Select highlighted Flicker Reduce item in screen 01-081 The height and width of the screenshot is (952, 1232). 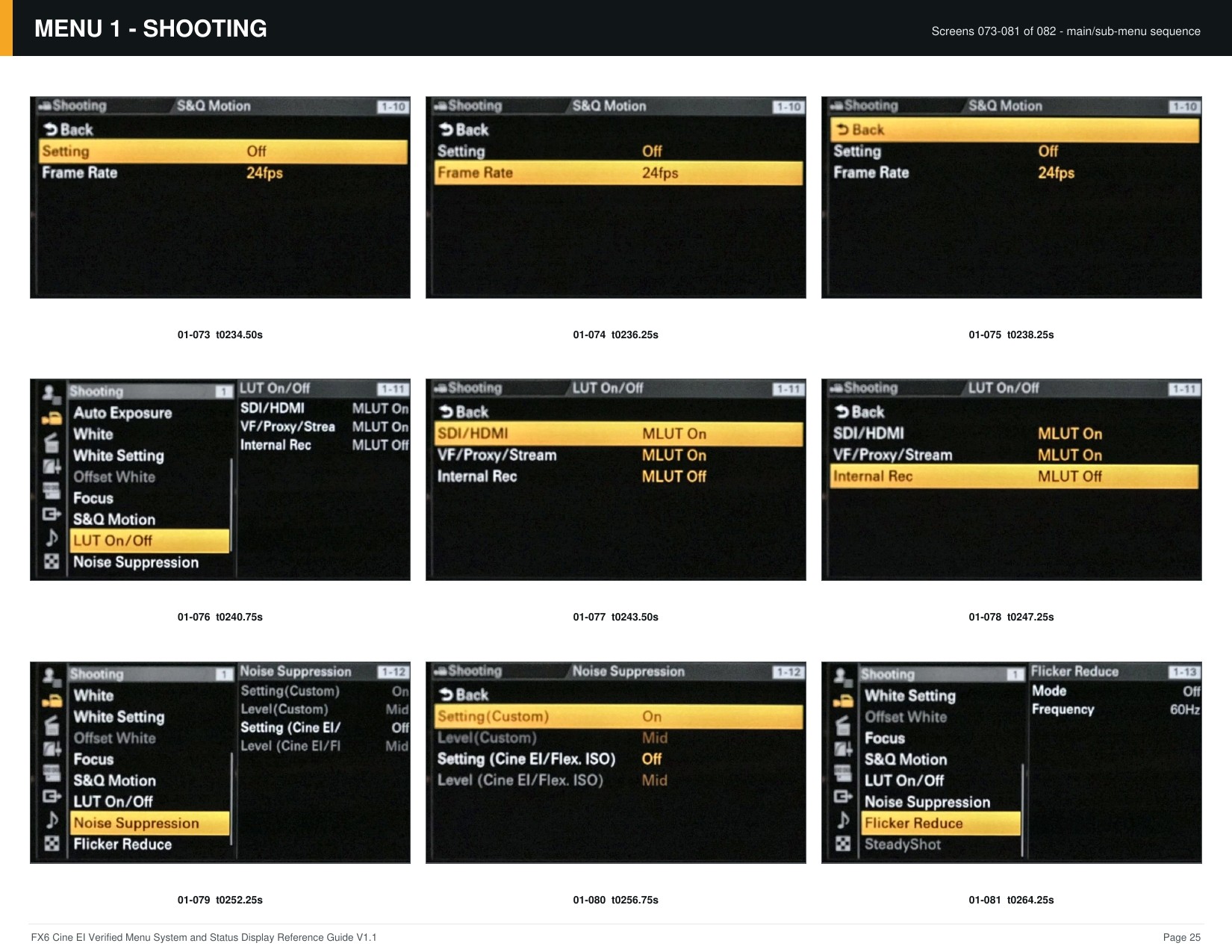pyautogui.click(x=942, y=824)
